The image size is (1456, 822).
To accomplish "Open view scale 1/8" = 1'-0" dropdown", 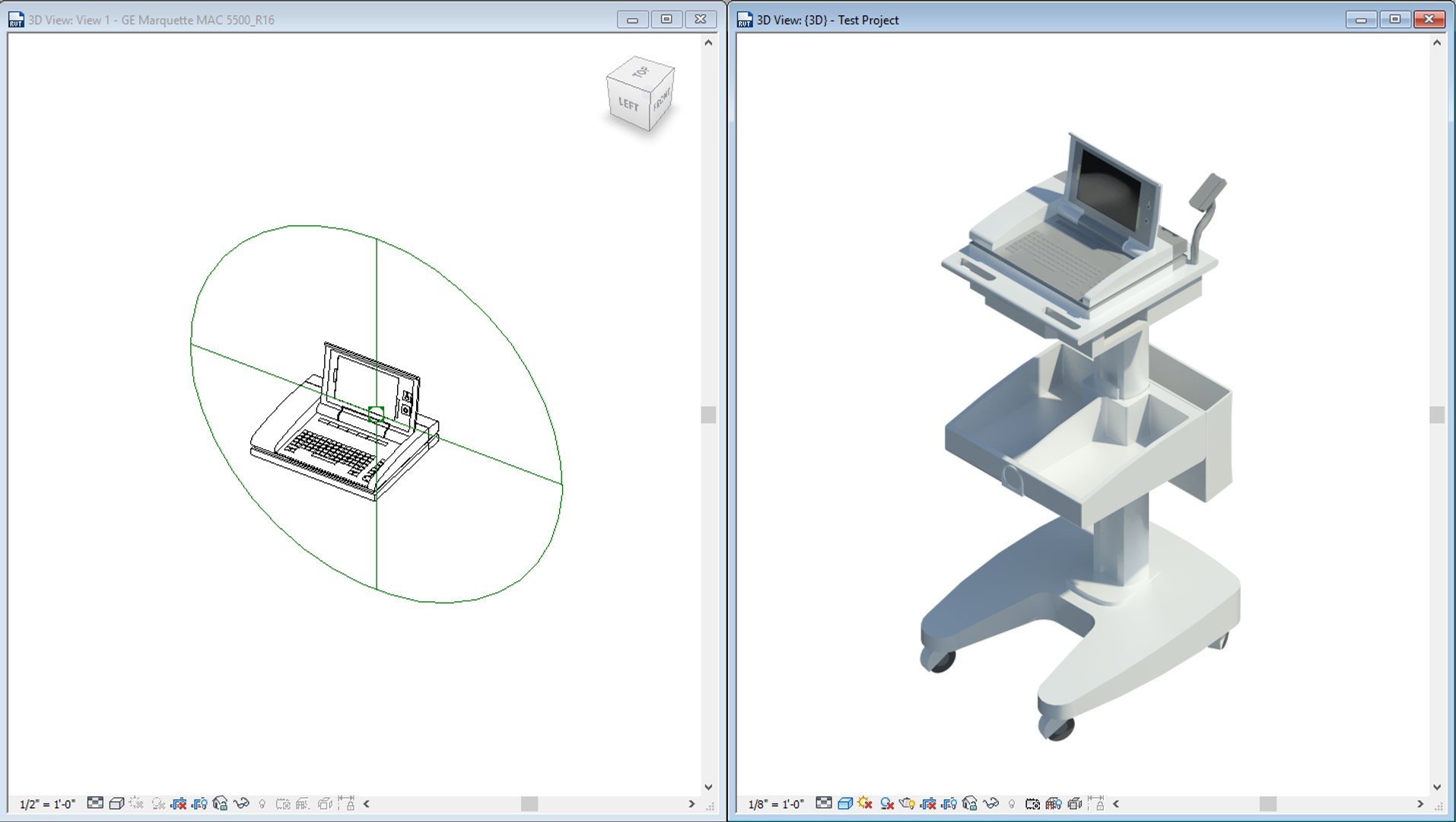I will click(776, 804).
